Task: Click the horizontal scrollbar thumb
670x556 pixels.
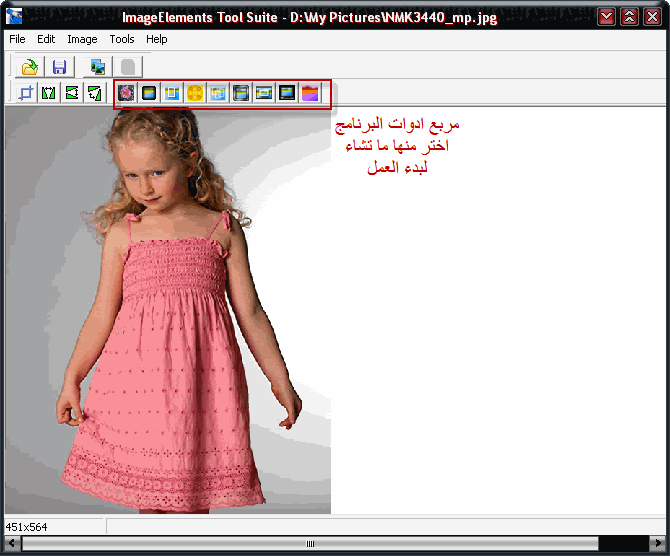Action: (x=310, y=544)
